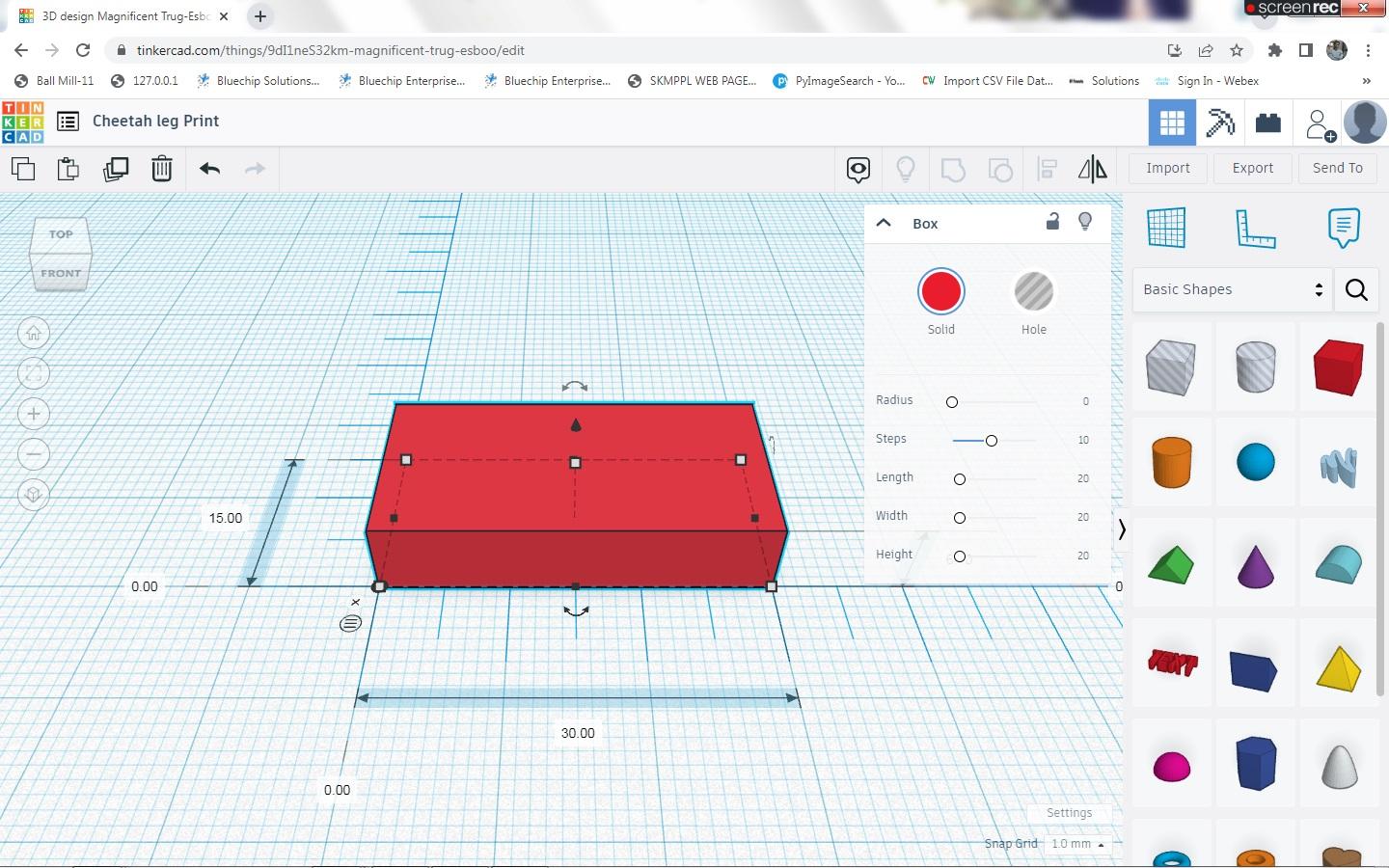Click the Group shapes icon
The image size is (1389, 868).
[x=953, y=170]
